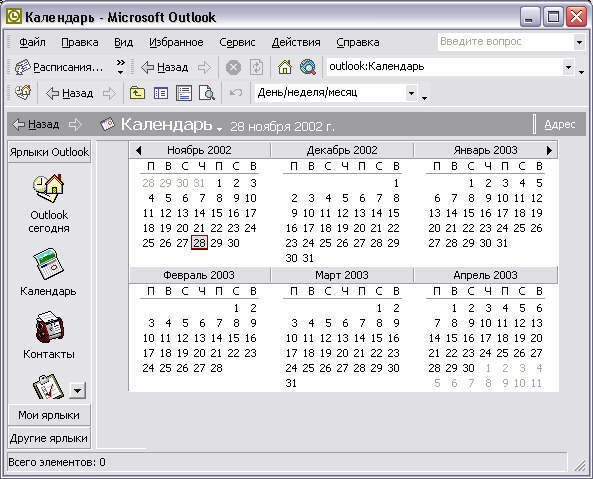Open the outlook:Календарь address dropdown arrow
Viewport: 593px width, 479px height.
point(568,67)
